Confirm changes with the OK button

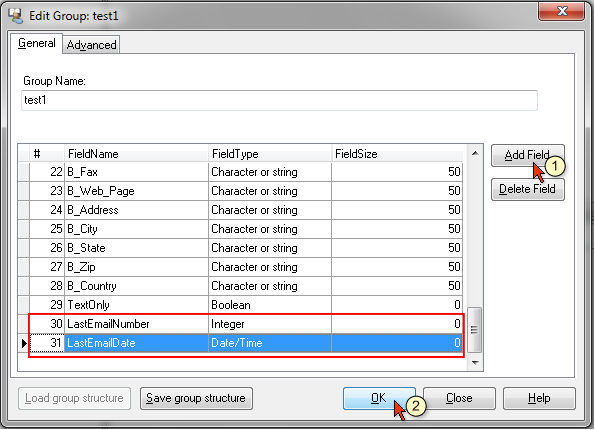tap(379, 398)
